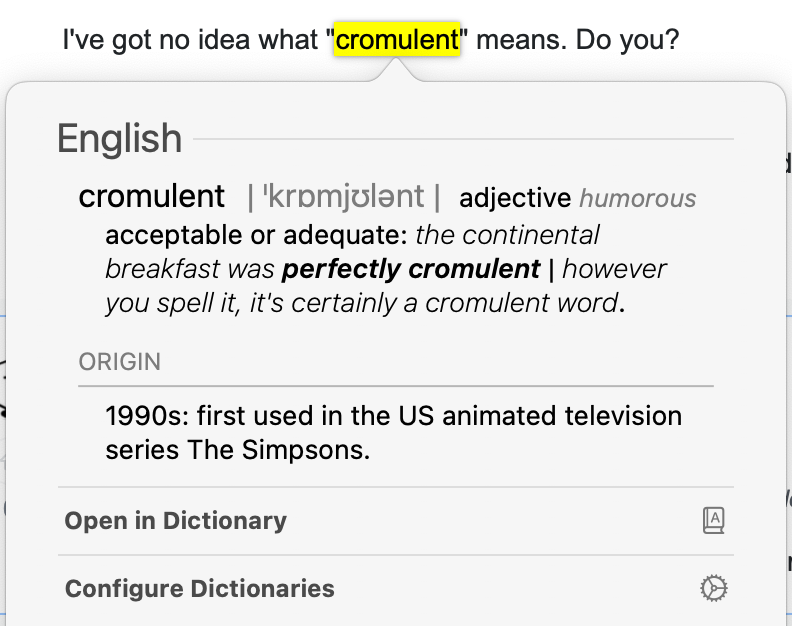
Task: Click the phonetic pronunciation text
Action: pyautogui.click(x=343, y=197)
